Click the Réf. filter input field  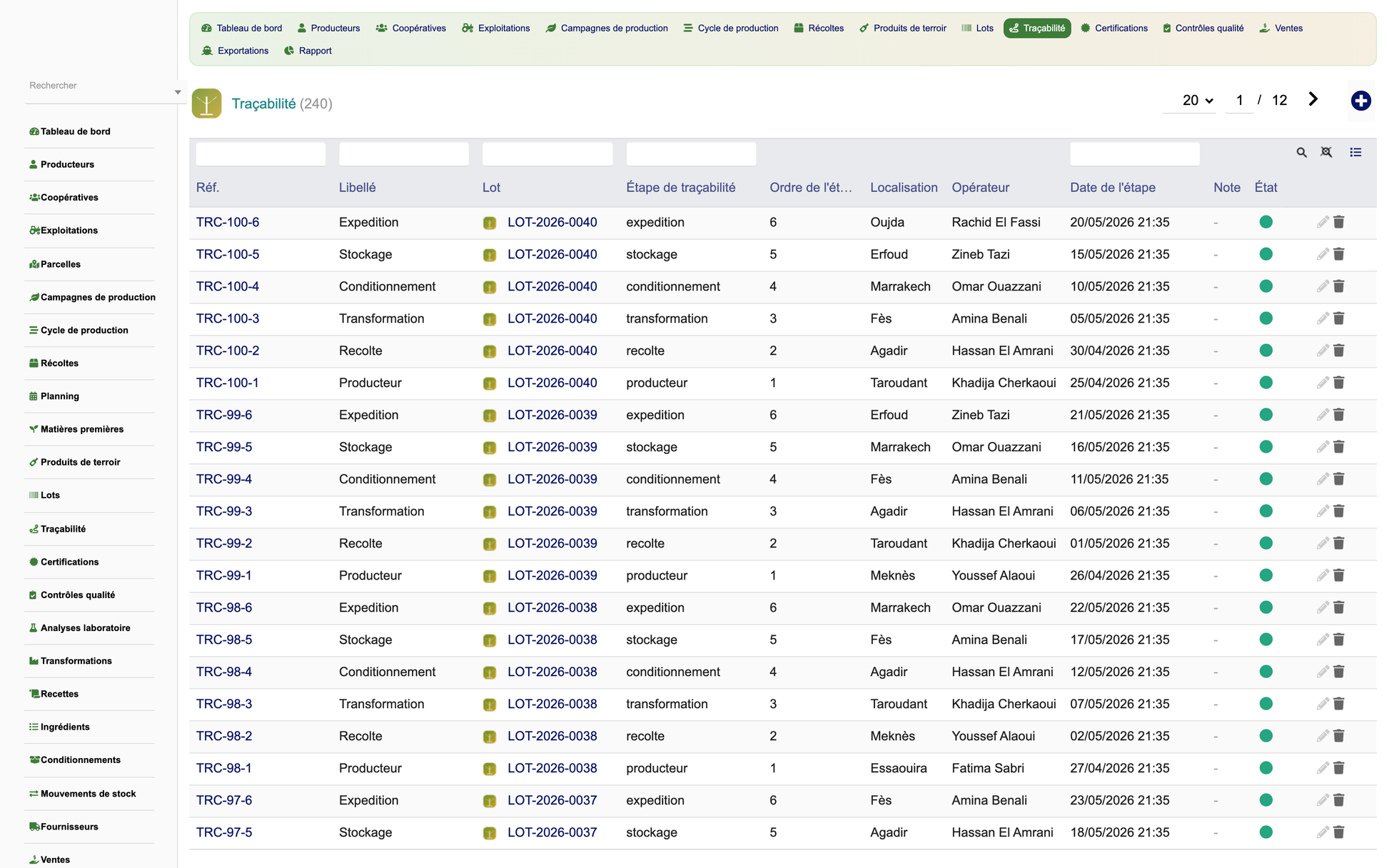pyautogui.click(x=261, y=153)
